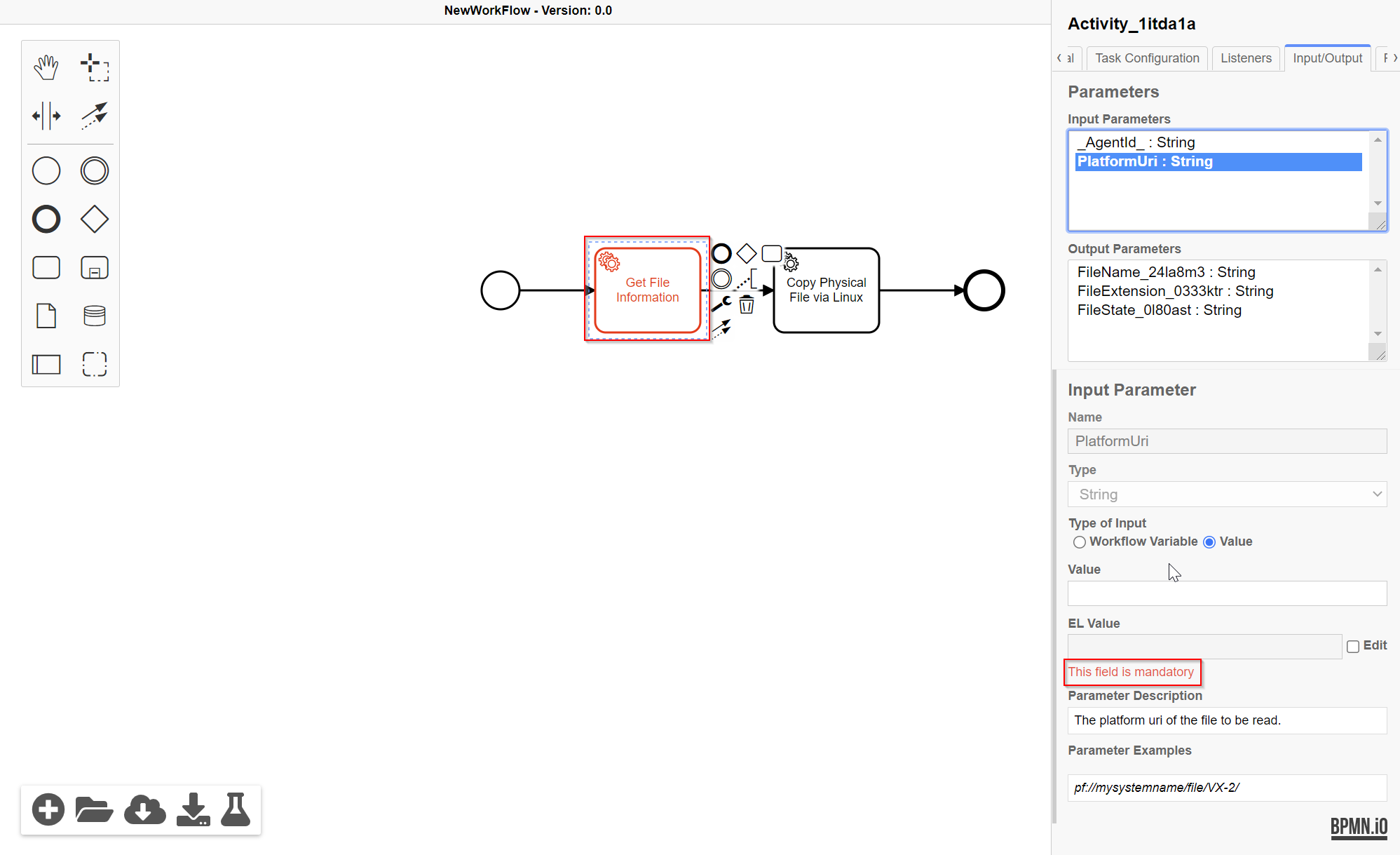Create an expanded subprocess from palette
The width and height of the screenshot is (1400, 855).
(x=95, y=268)
